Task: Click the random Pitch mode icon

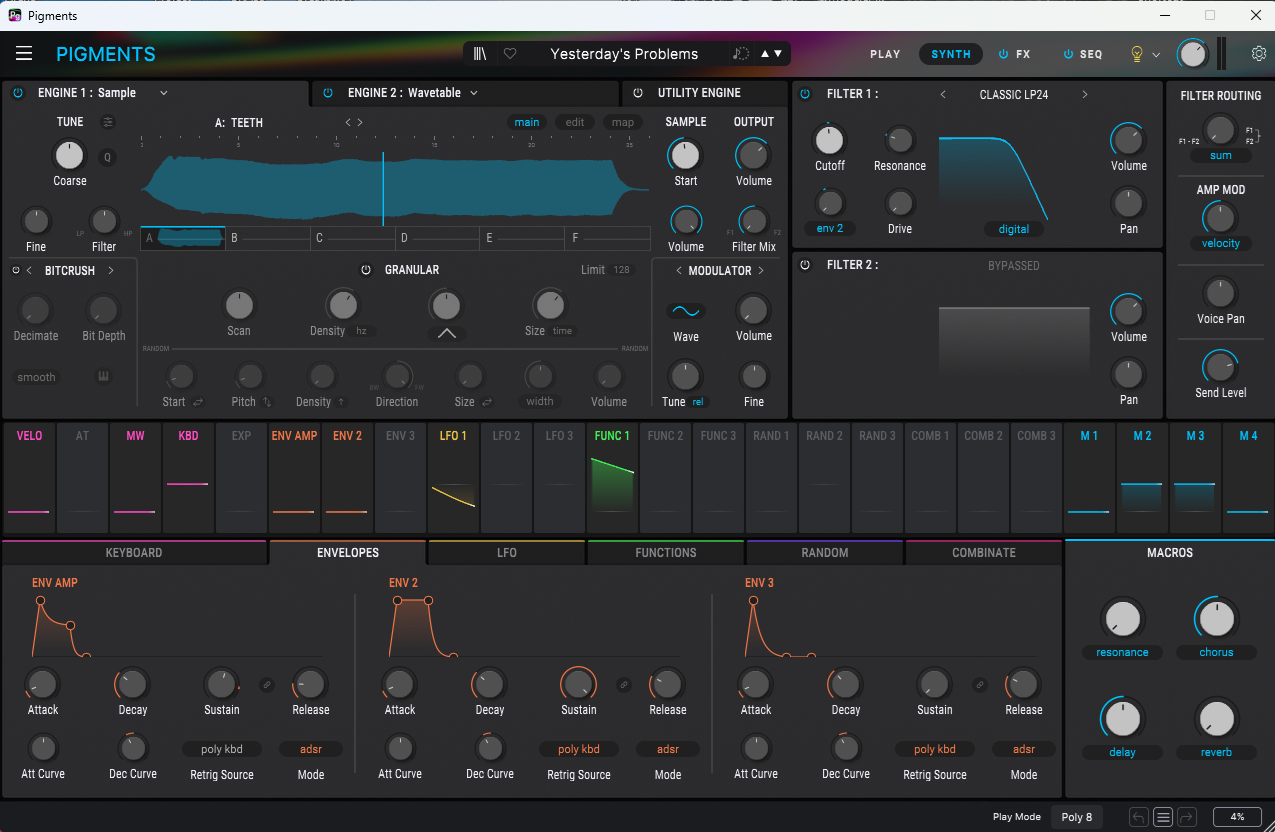Action: (x=267, y=402)
